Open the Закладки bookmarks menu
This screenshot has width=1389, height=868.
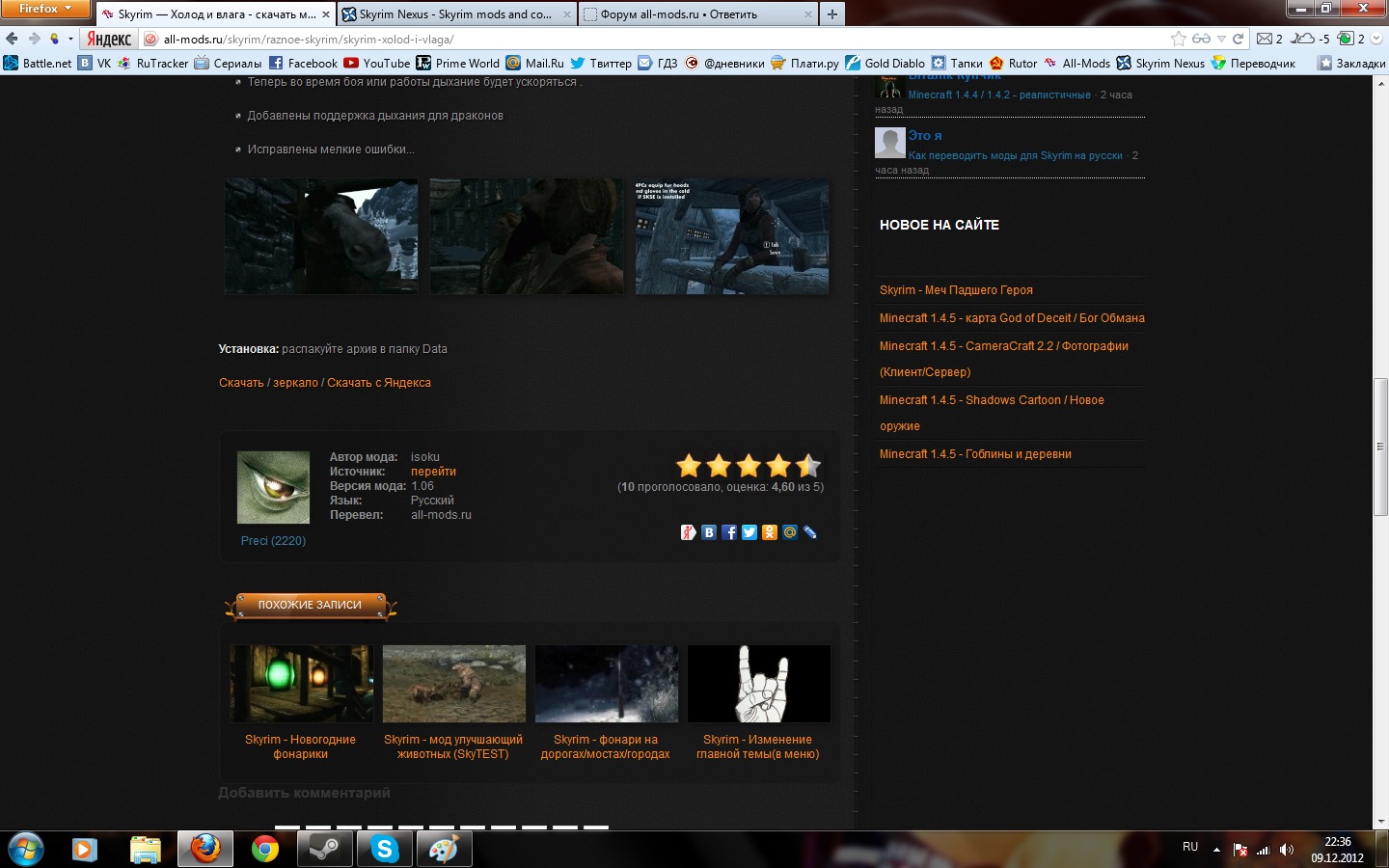pos(1351,63)
